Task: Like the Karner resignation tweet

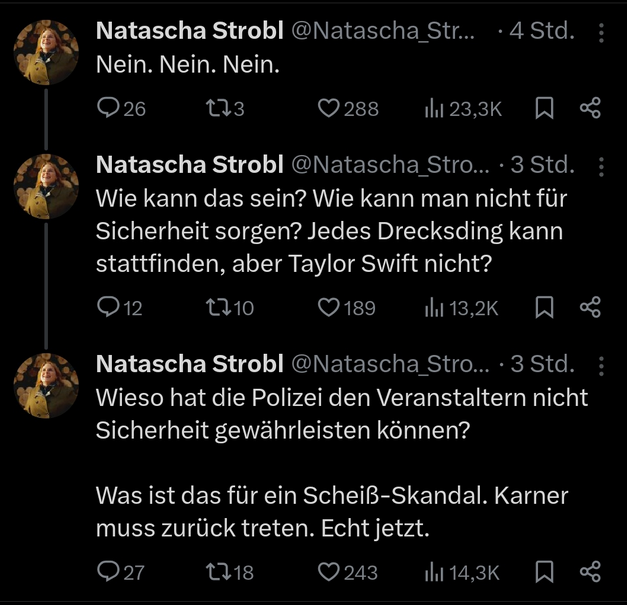Action: (x=329, y=571)
